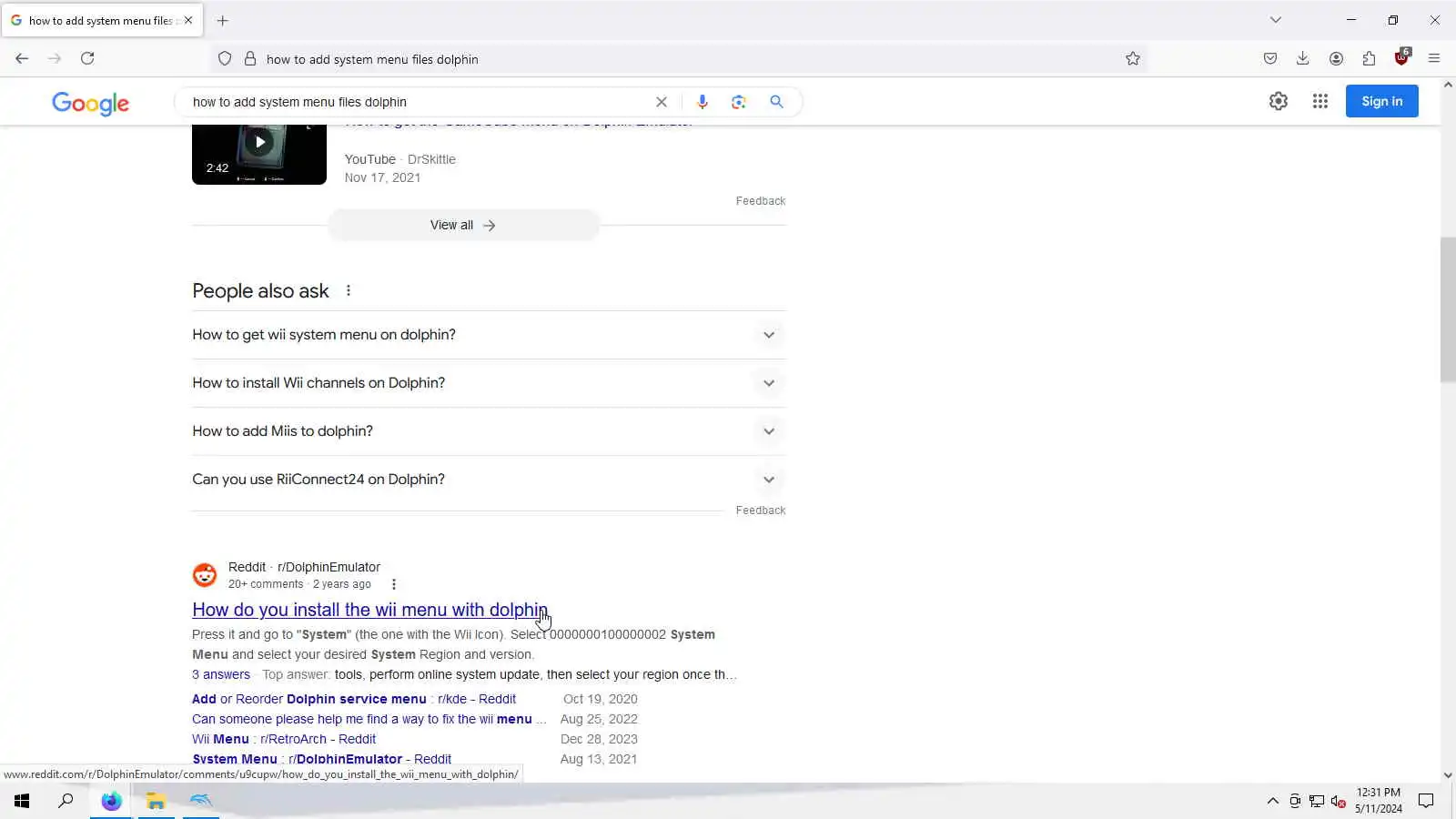
Task: Open the Google apps grid
Action: coord(1320,101)
